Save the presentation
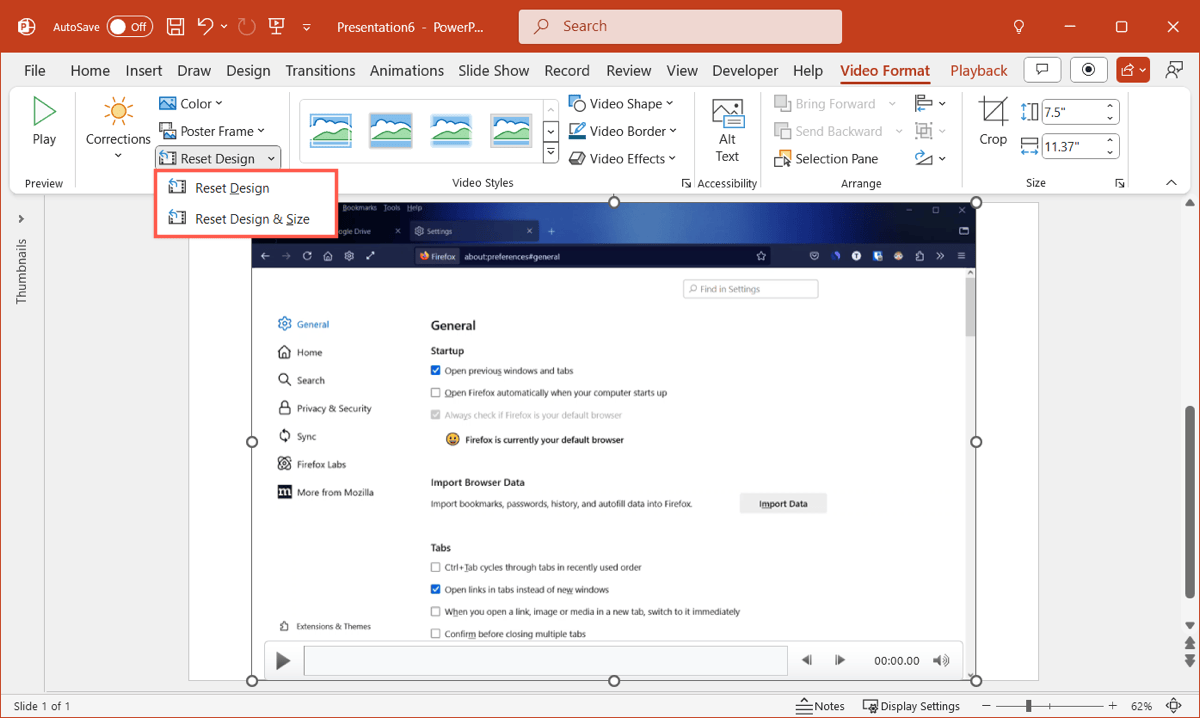 (175, 27)
